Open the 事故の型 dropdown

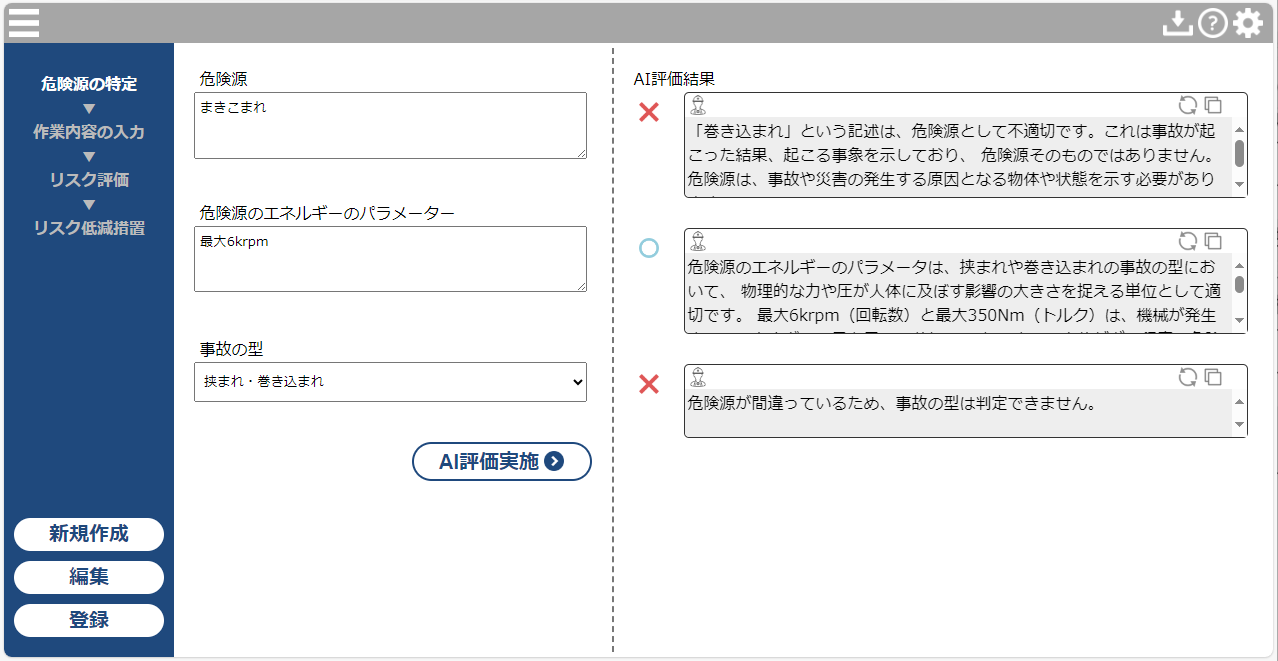coord(390,382)
